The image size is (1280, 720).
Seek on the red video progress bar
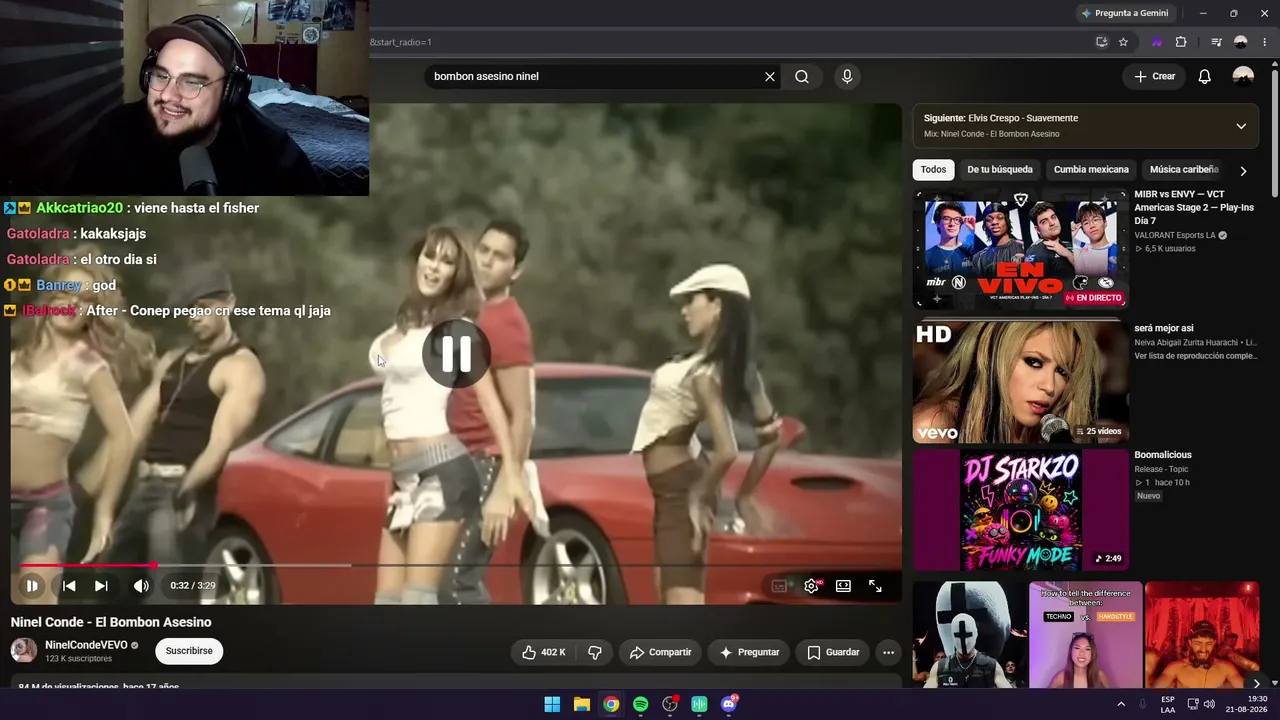click(455, 566)
